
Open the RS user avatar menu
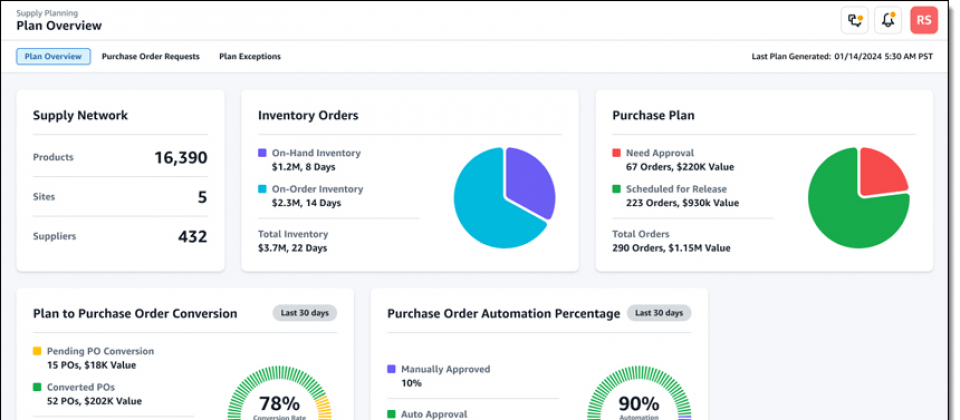[923, 20]
